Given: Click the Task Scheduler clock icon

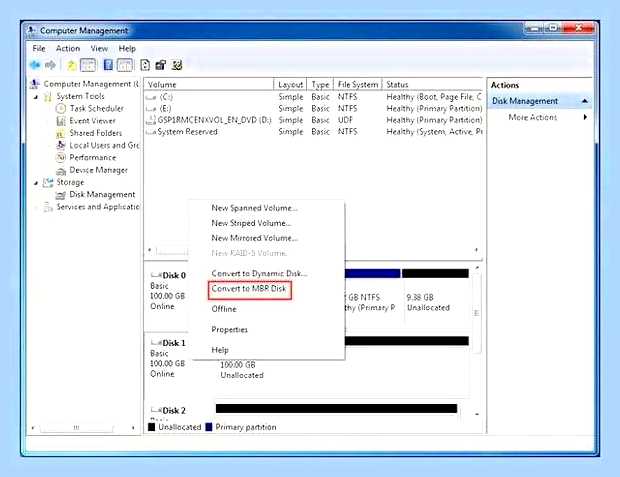Looking at the screenshot, I should 60,108.
